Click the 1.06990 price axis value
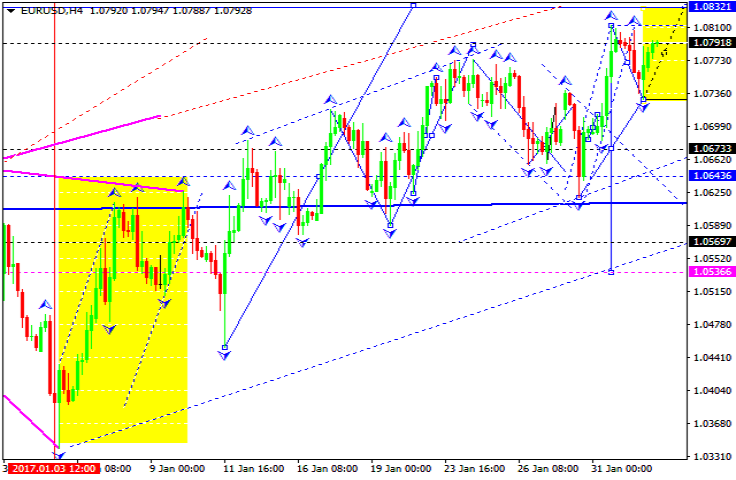The height and width of the screenshot is (480, 736). coord(713,127)
